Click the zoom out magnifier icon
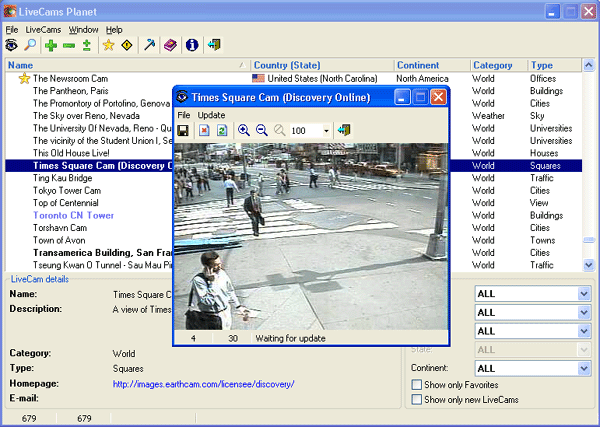This screenshot has width=600, height=427. (262, 130)
